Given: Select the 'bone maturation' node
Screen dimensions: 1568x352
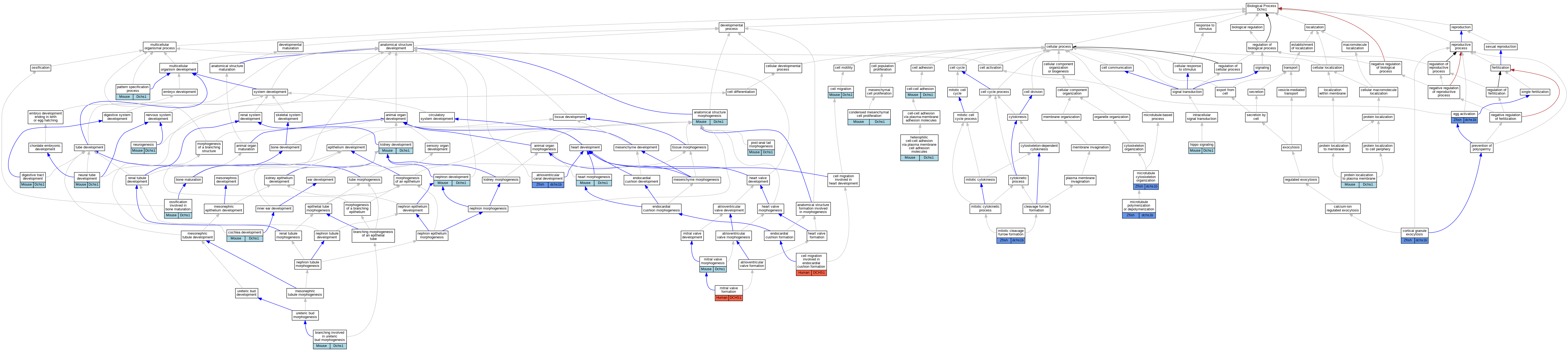Looking at the screenshot, I should click(188, 180).
